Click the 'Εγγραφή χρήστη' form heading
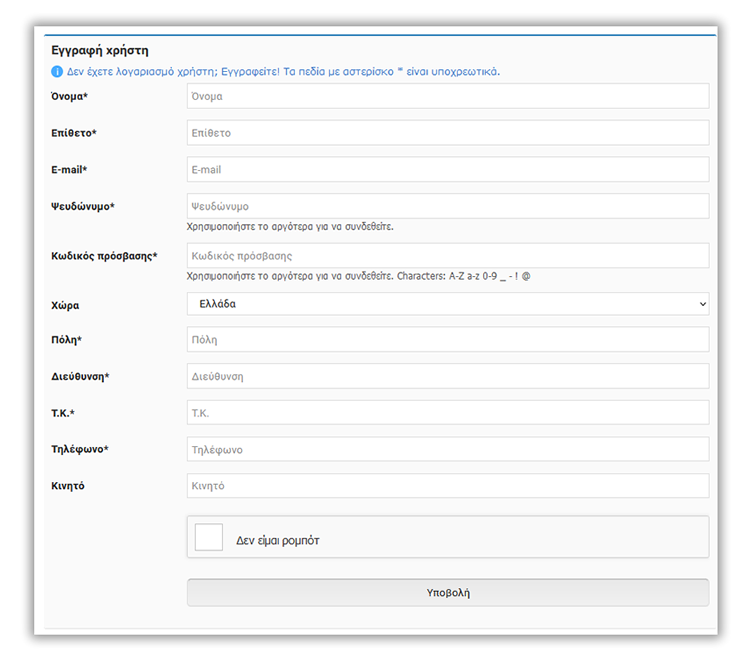 click(x=100, y=50)
